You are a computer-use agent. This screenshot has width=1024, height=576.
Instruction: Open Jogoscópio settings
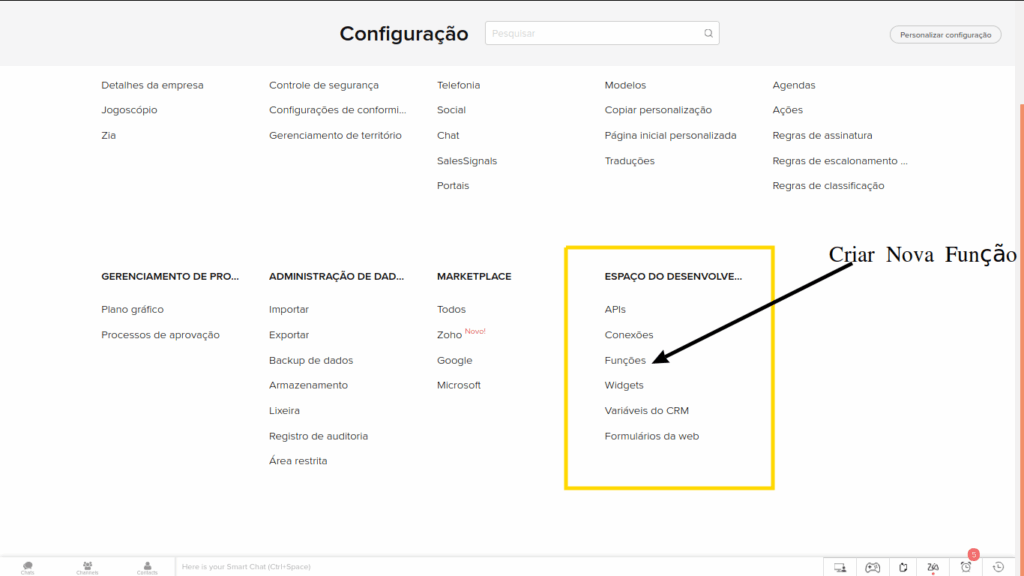(129, 110)
